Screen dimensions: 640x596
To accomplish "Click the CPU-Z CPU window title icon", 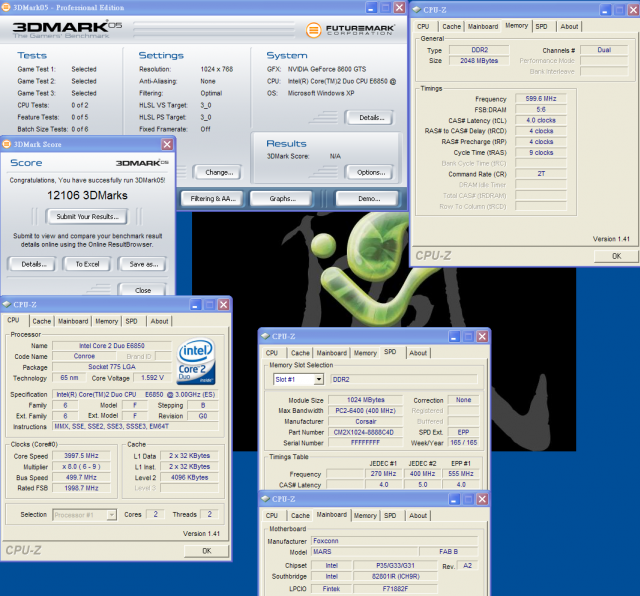I will [x=7, y=305].
